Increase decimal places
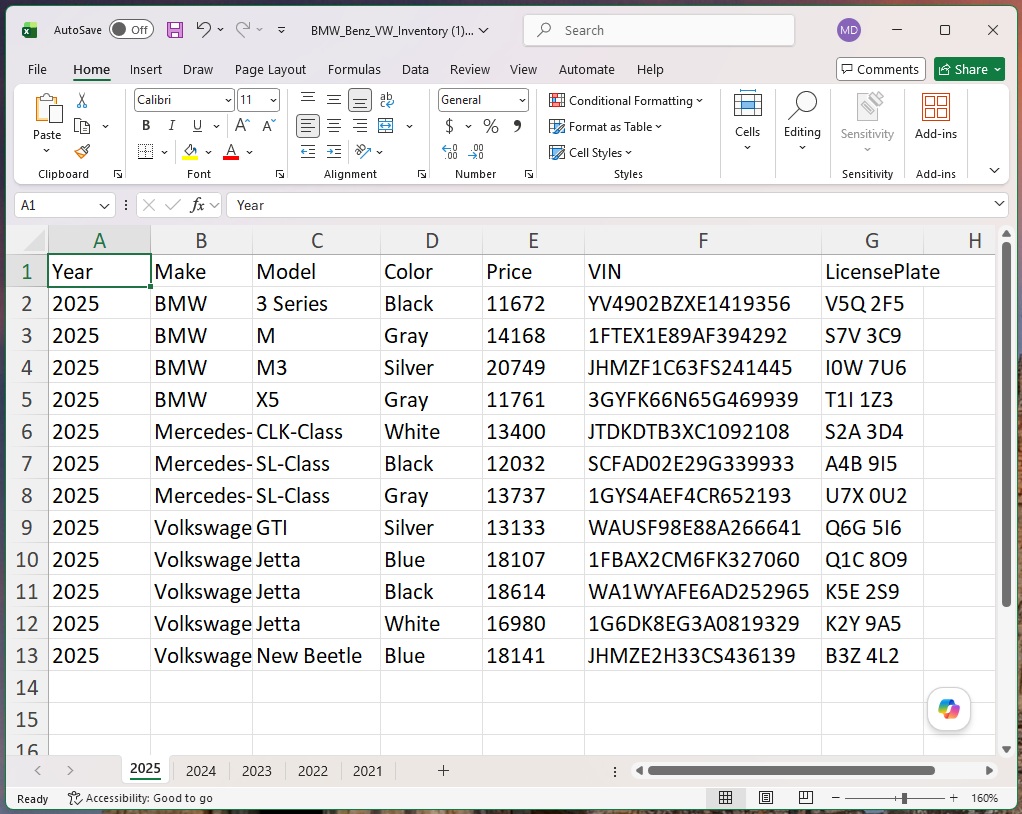 450,152
